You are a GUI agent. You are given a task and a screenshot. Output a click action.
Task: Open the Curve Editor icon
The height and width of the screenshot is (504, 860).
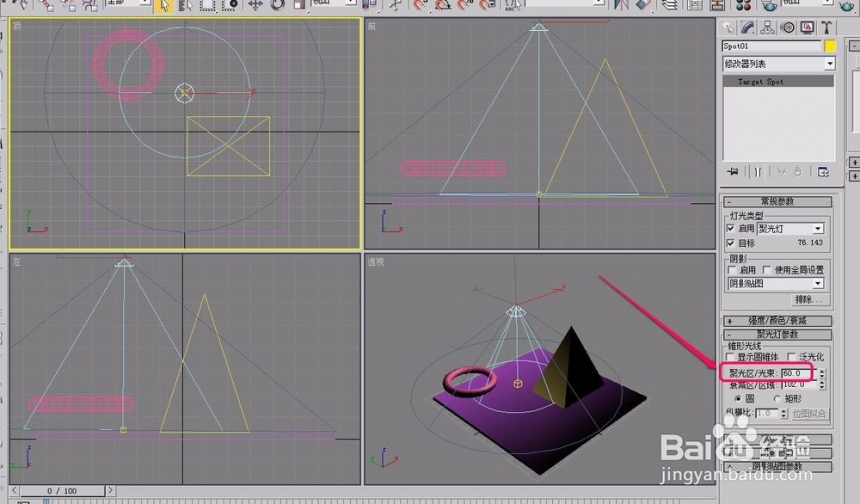click(695, 5)
